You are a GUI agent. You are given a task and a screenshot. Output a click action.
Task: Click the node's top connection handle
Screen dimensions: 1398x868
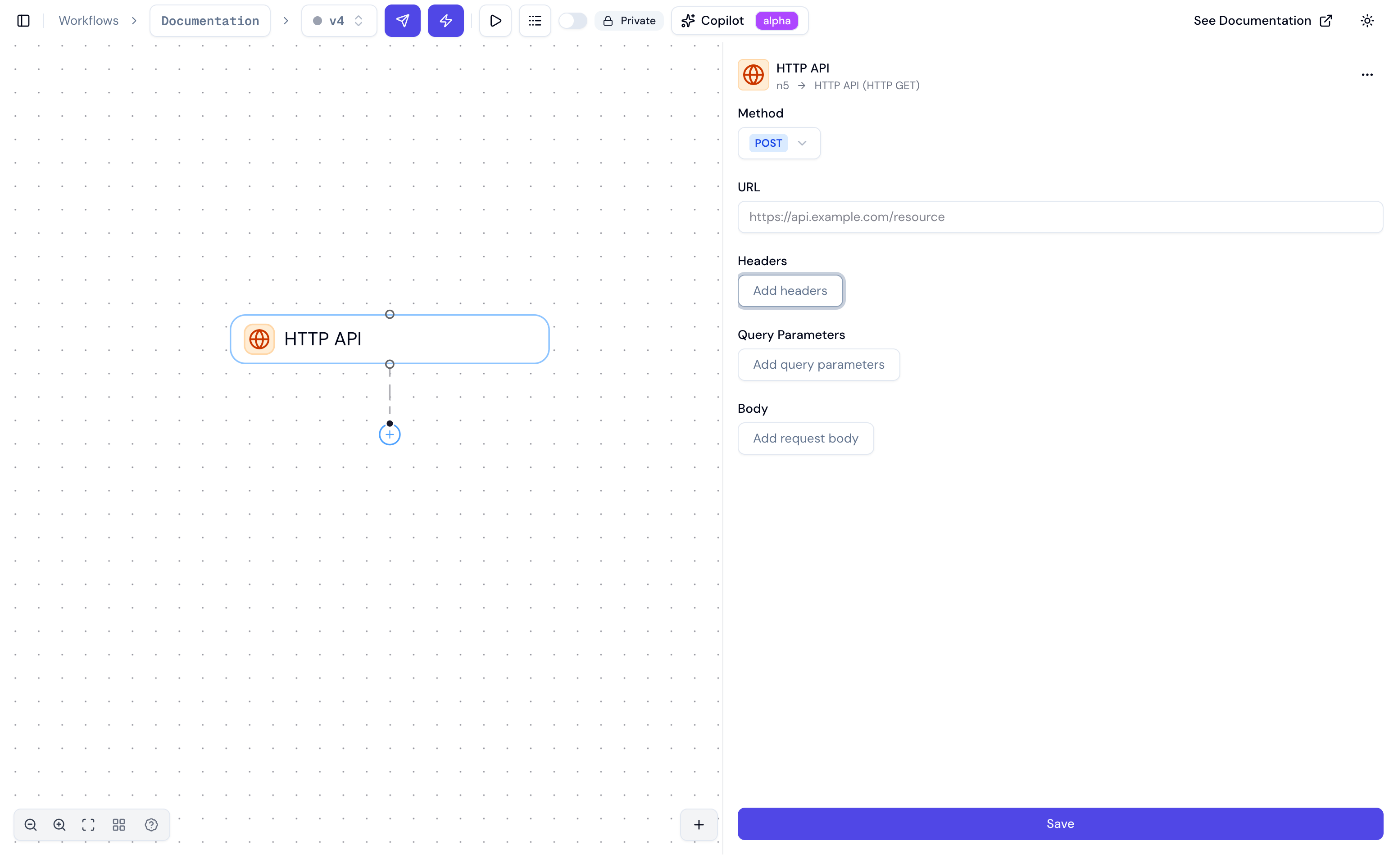coord(390,315)
